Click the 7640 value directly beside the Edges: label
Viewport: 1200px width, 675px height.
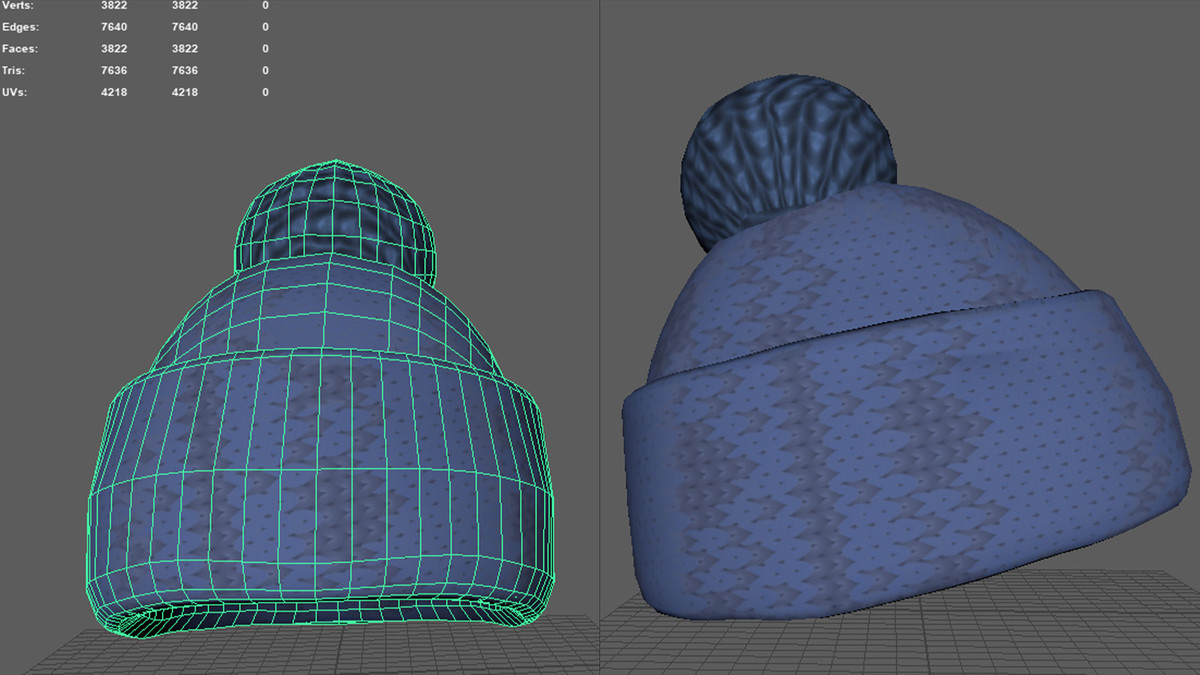pyautogui.click(x=114, y=27)
